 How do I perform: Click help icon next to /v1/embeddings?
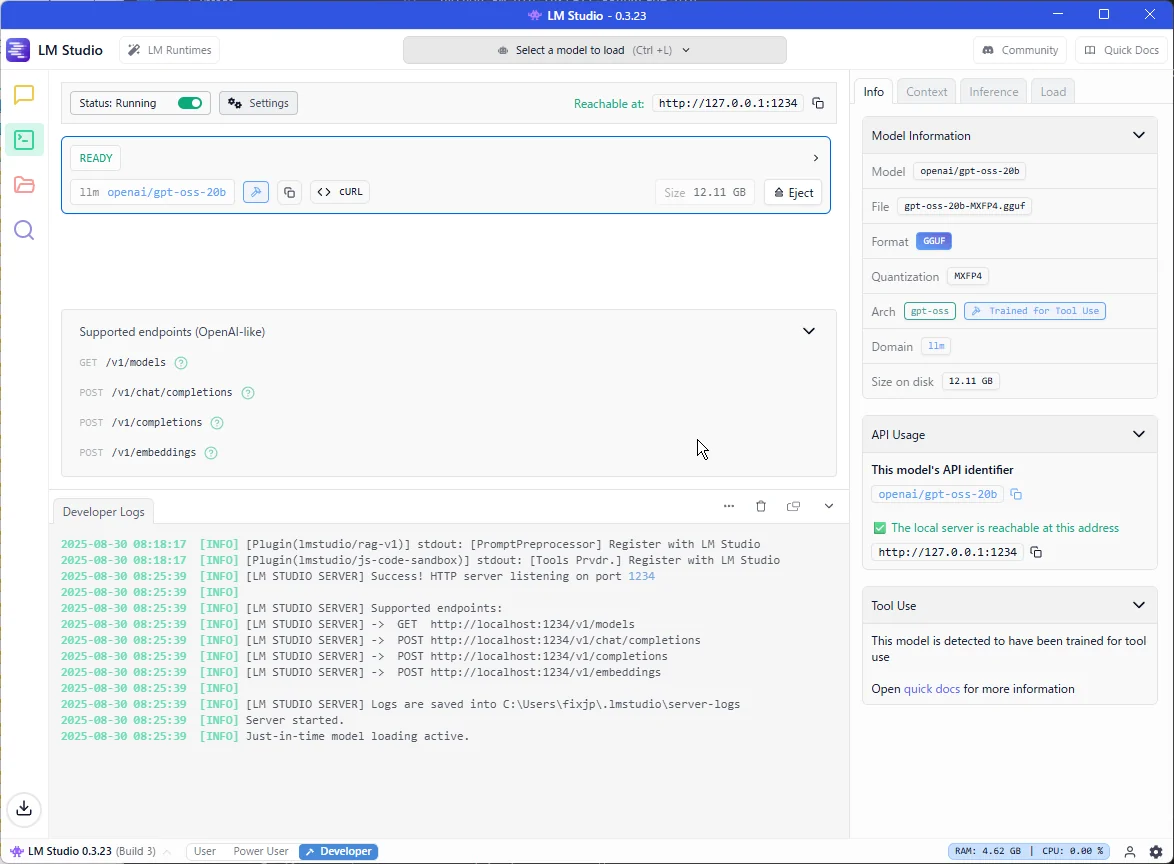pyautogui.click(x=211, y=453)
